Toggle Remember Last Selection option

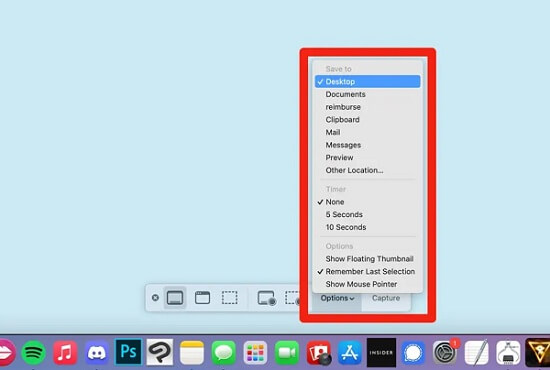coord(368,271)
